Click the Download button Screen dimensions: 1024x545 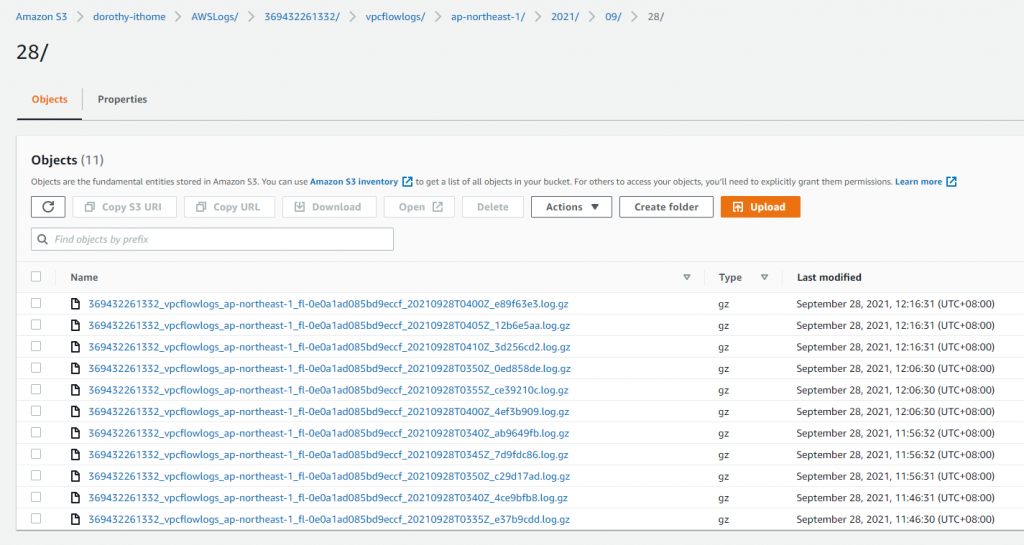(329, 207)
